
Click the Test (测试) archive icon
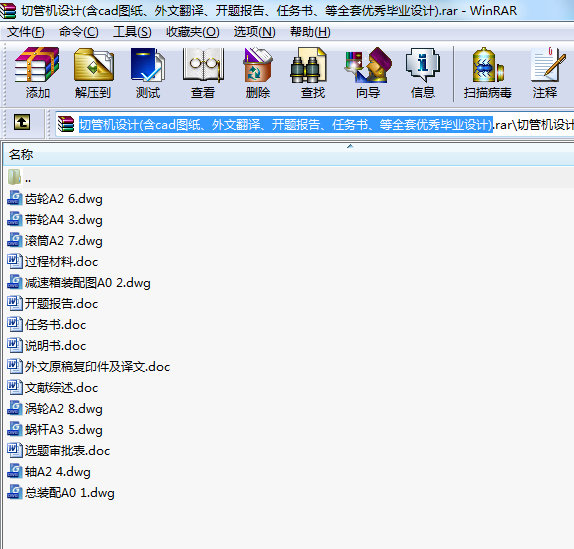click(x=148, y=65)
